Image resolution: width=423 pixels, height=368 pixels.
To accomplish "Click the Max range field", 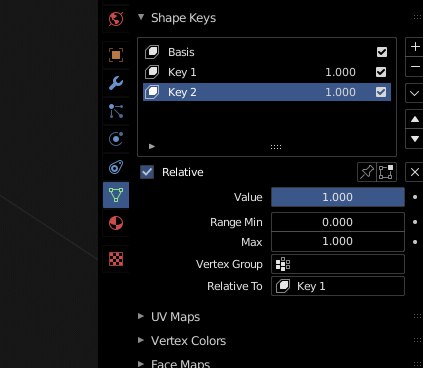I will (338, 241).
